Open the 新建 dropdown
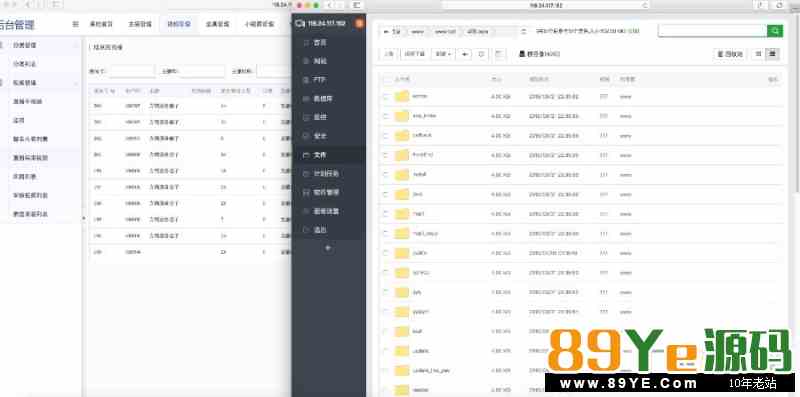The height and width of the screenshot is (397, 800). click(442, 54)
